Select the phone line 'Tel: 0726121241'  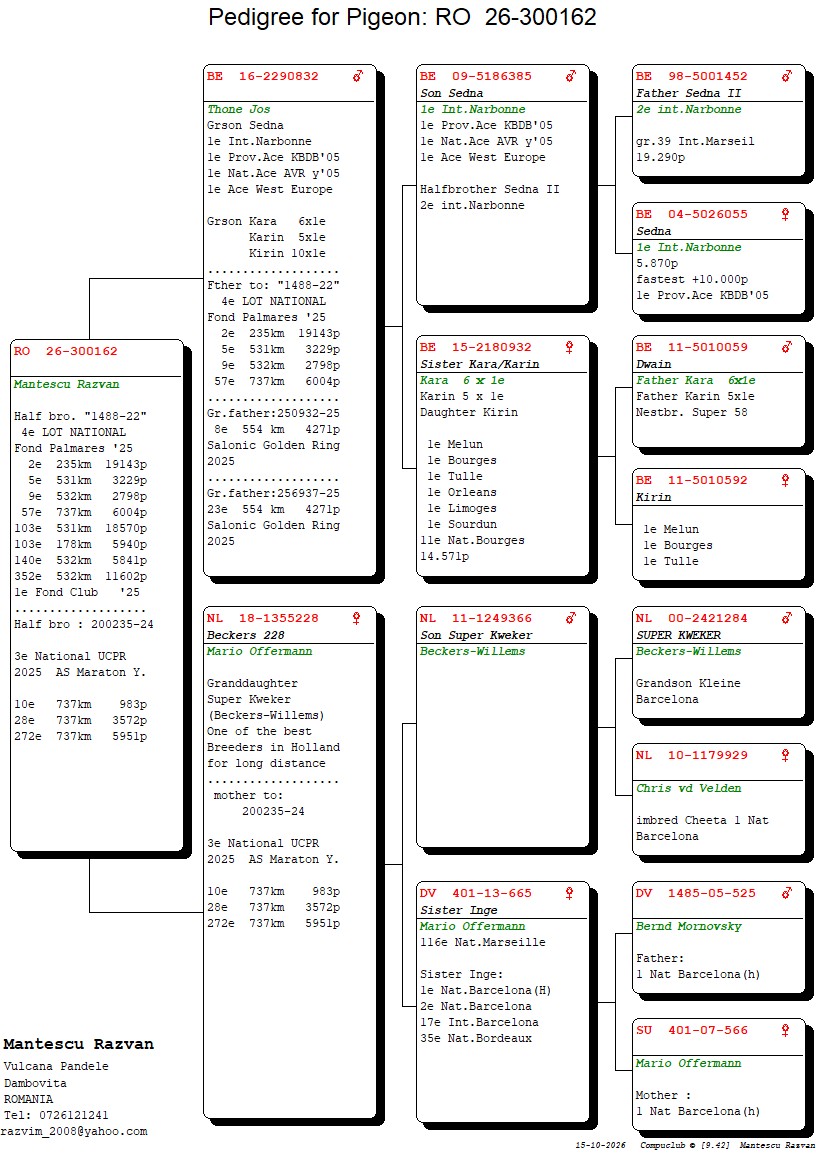(x=56, y=1115)
